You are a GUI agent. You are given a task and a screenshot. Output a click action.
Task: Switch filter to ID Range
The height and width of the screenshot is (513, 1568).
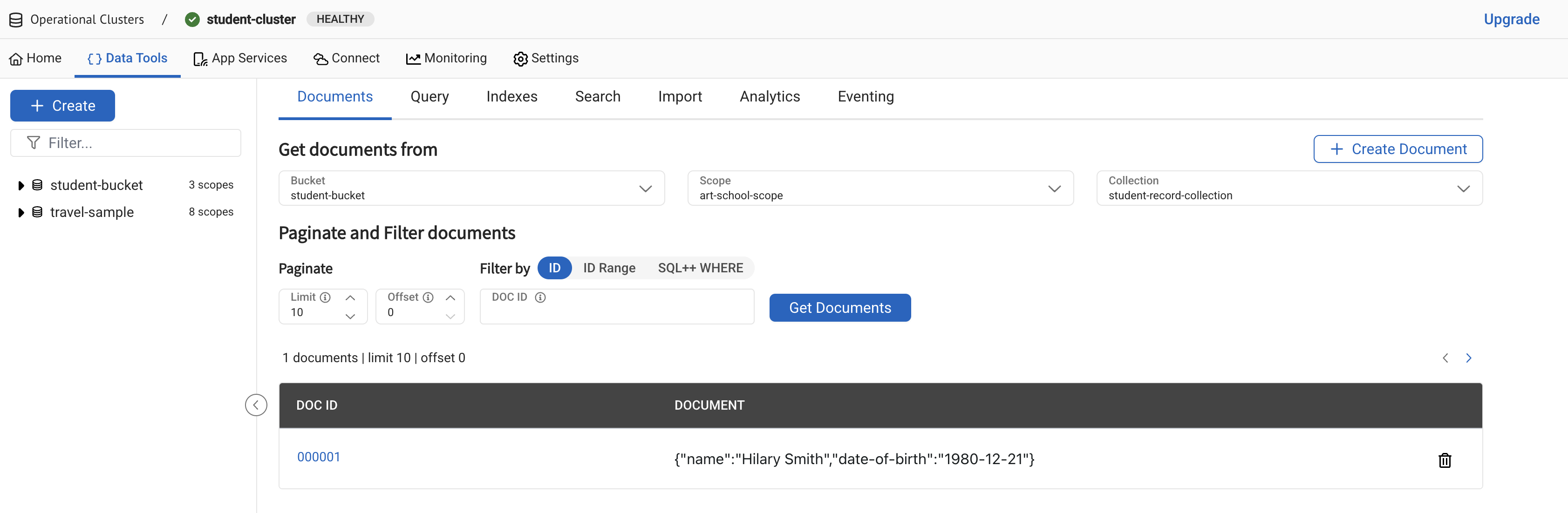click(609, 268)
